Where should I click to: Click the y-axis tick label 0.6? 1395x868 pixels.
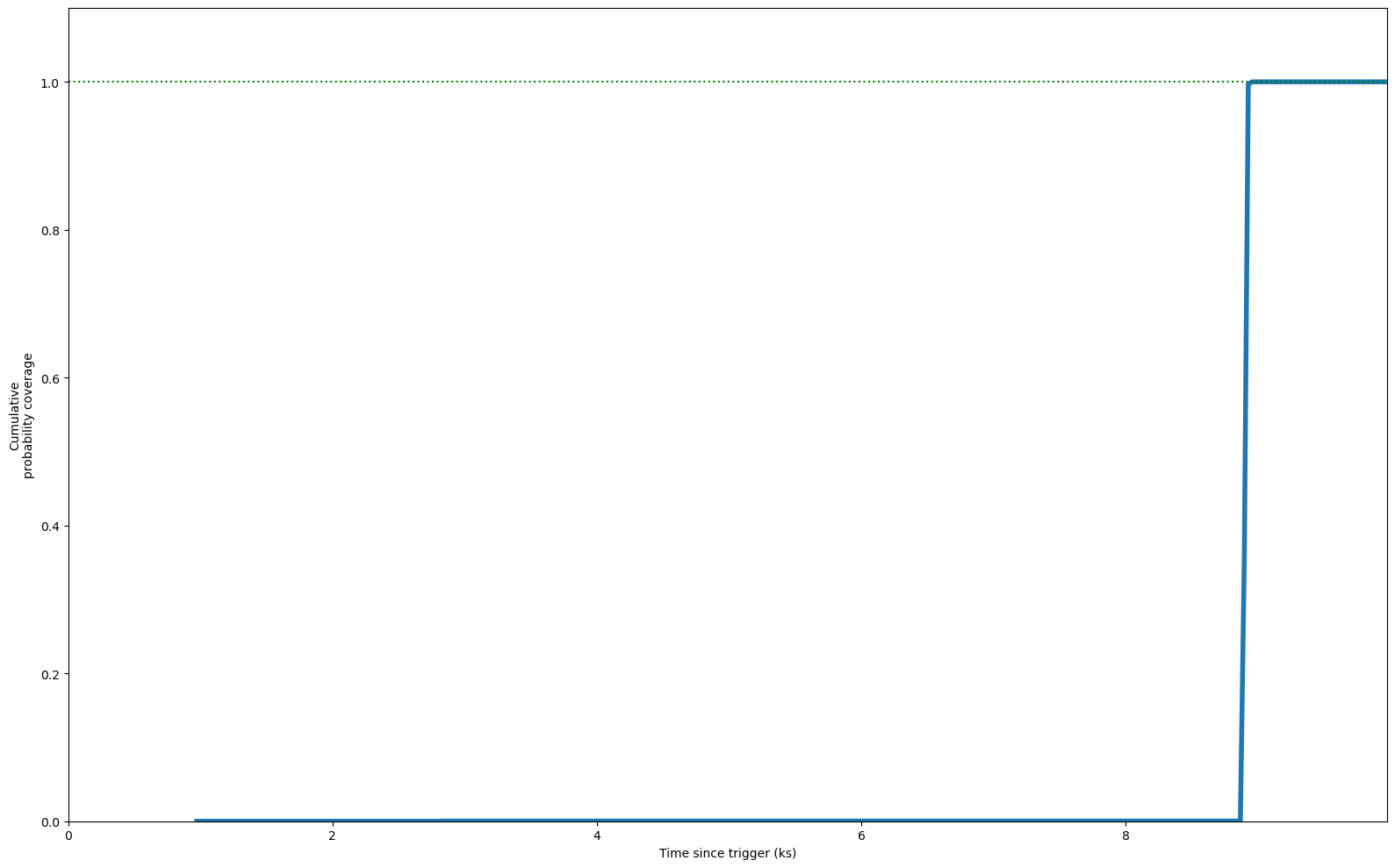tap(49, 378)
